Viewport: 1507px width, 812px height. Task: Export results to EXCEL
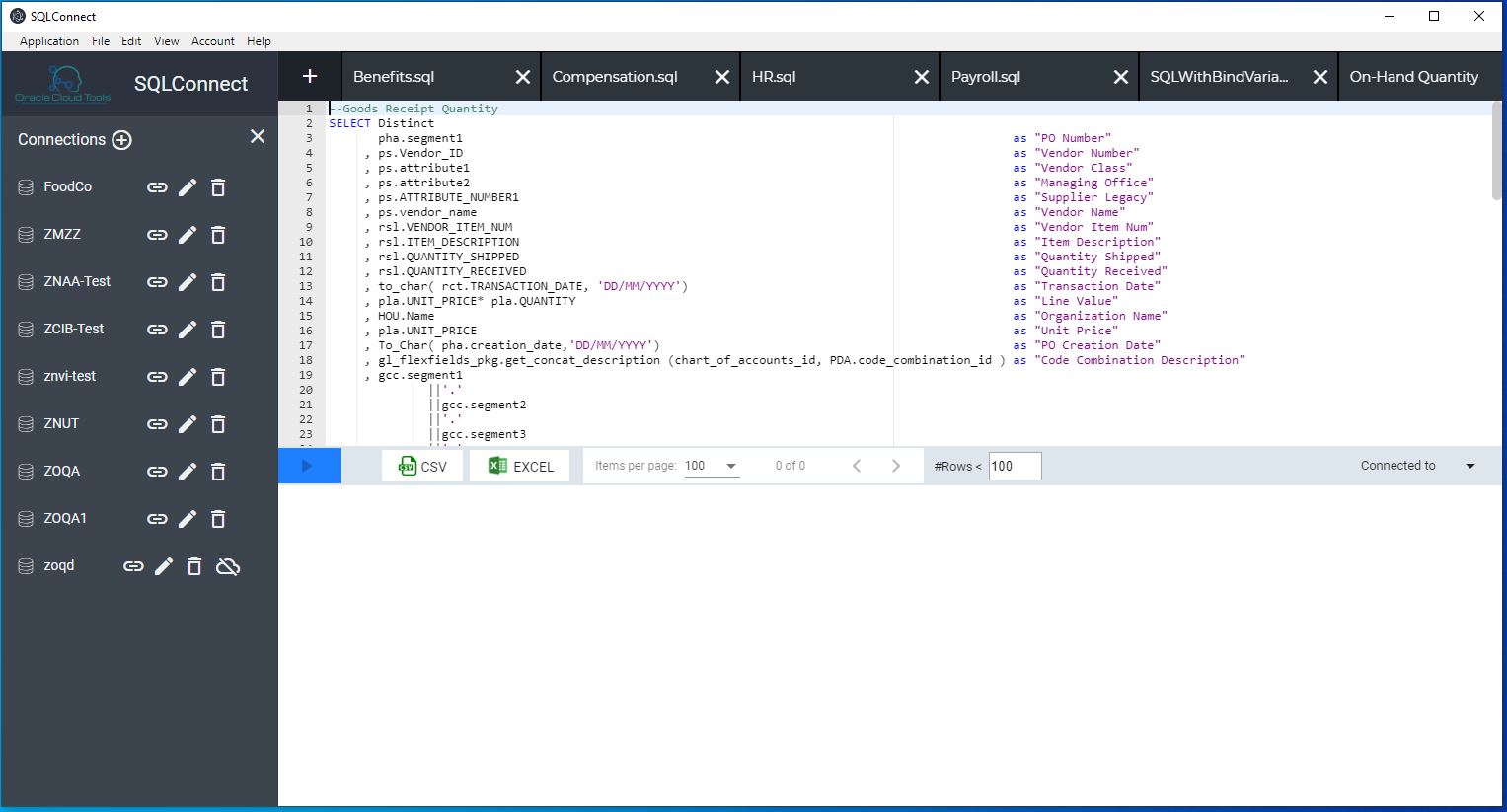coord(520,466)
